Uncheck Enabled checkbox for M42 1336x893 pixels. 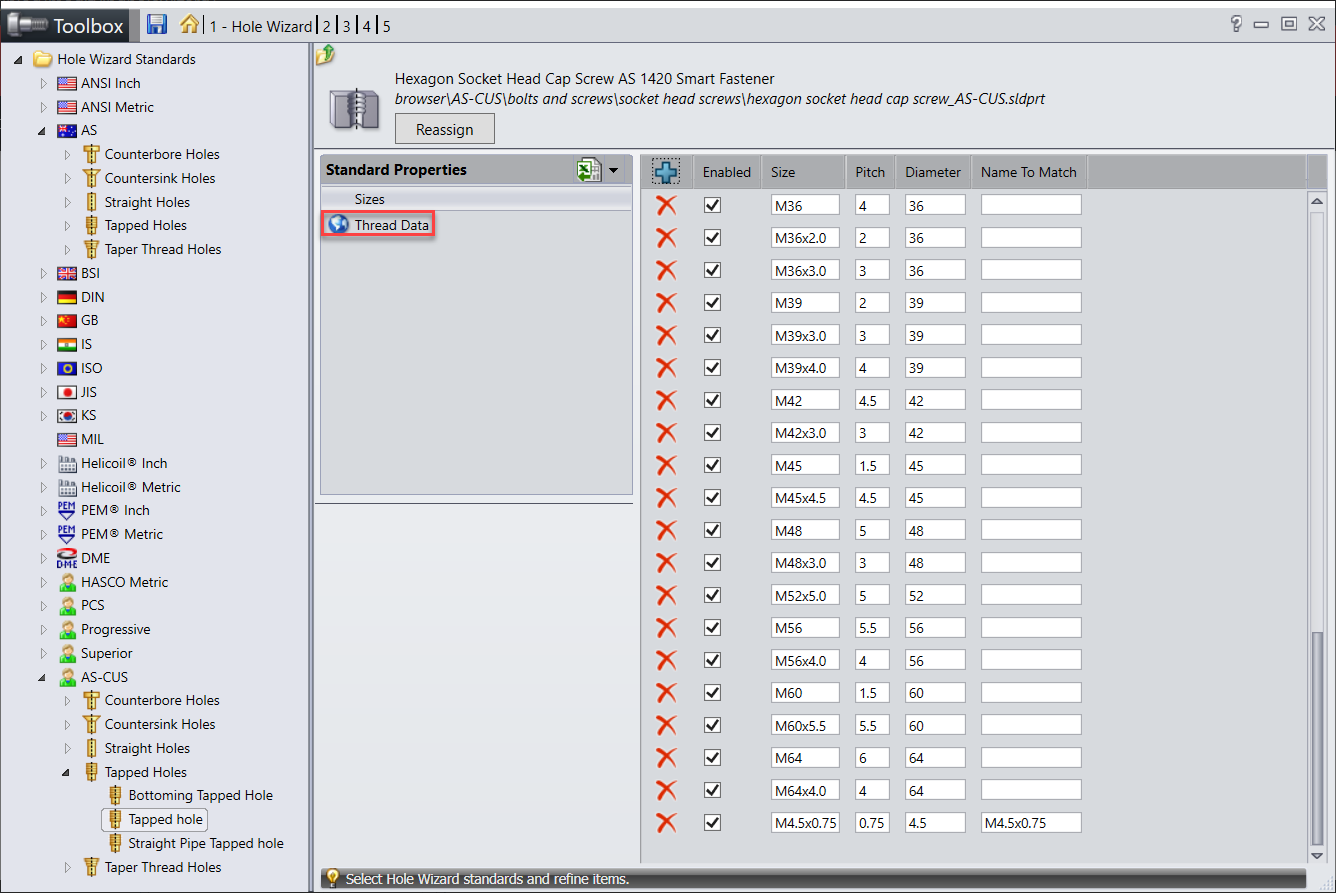point(712,400)
